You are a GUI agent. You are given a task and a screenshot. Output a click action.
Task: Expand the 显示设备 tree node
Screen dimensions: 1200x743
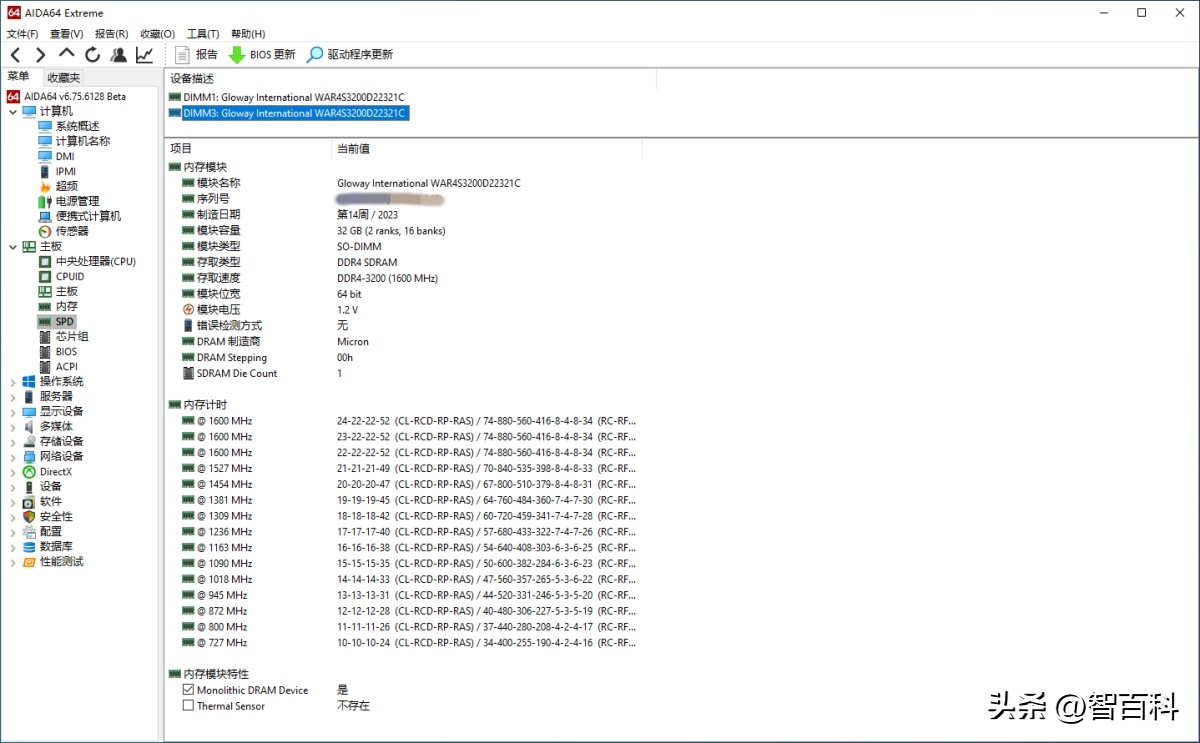click(13, 412)
